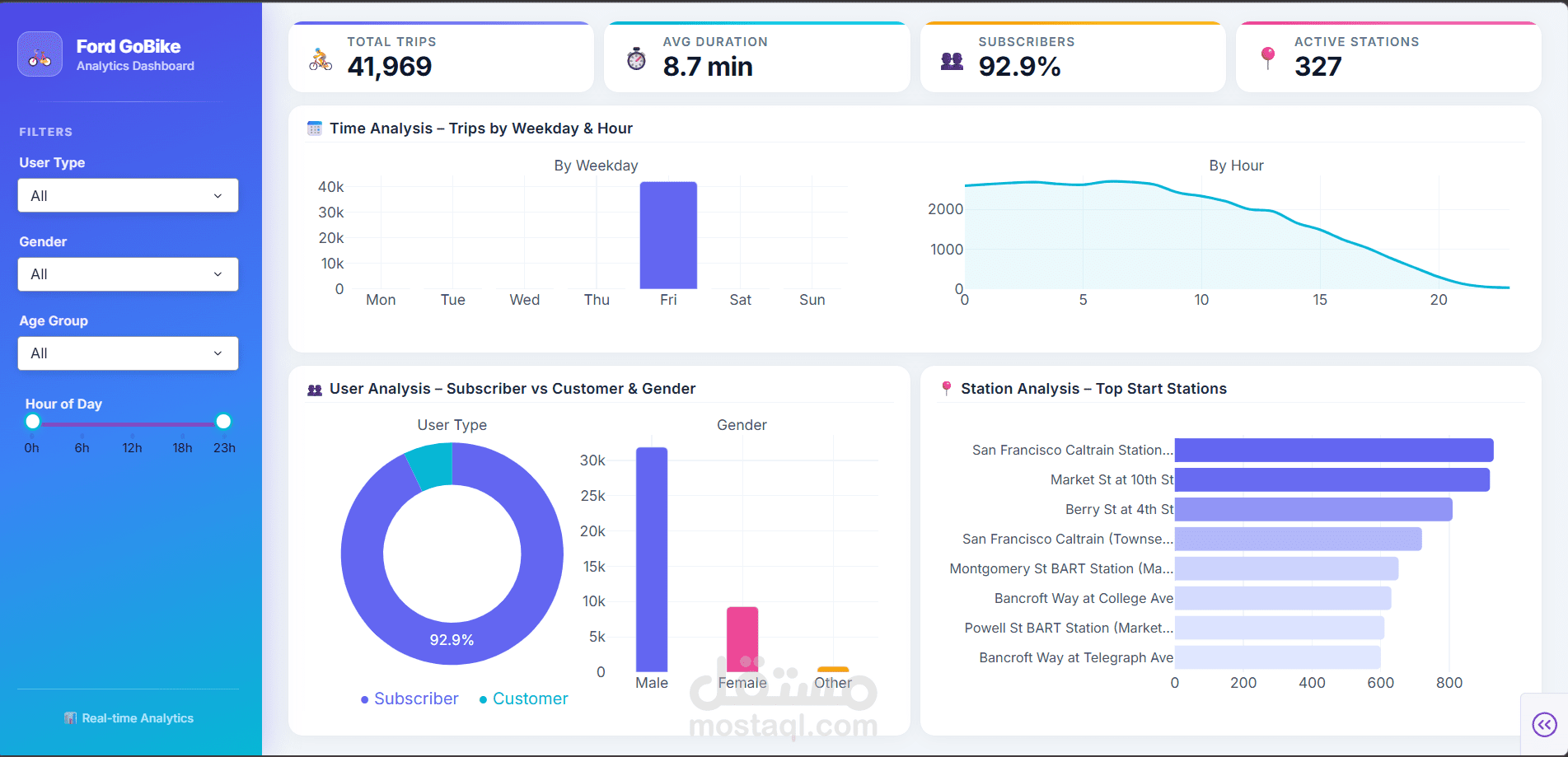This screenshot has width=1568, height=757.
Task: Open the Gender filter dropdown
Action: point(128,274)
